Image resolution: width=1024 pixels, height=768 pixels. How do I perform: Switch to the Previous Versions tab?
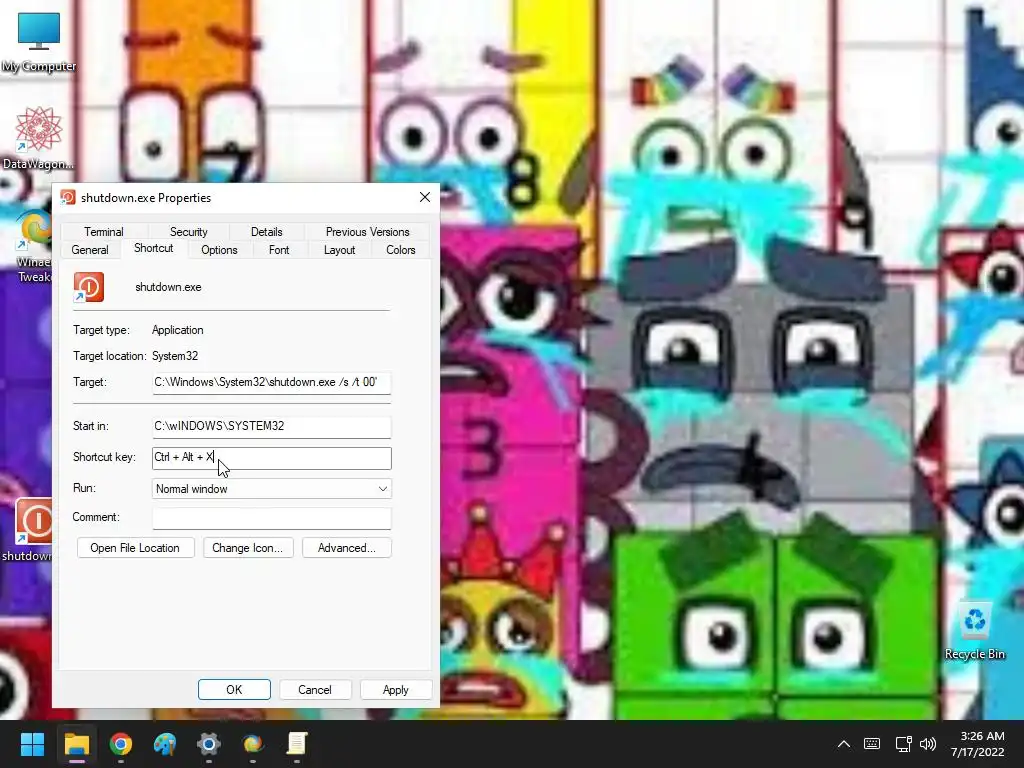pos(368,232)
